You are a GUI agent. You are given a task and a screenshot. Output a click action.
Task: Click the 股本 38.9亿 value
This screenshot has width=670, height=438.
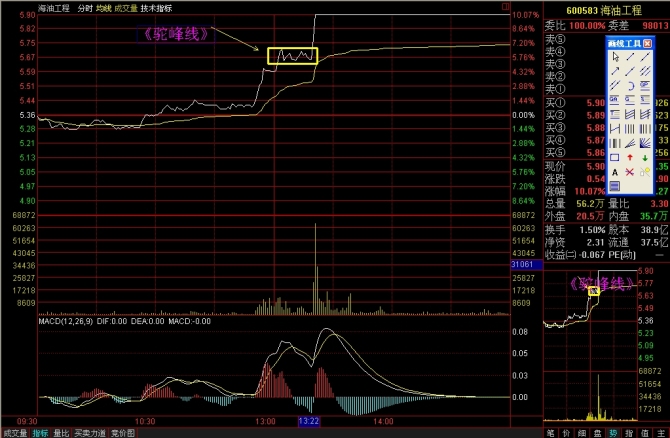654,230
